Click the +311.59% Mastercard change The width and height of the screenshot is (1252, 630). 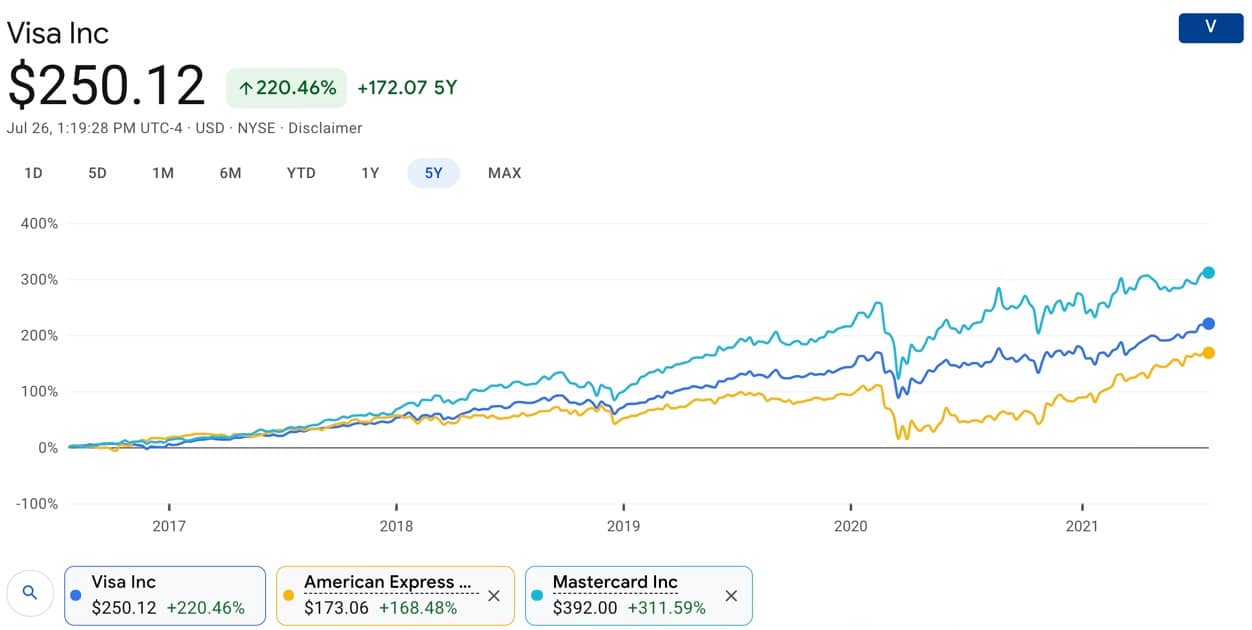667,607
